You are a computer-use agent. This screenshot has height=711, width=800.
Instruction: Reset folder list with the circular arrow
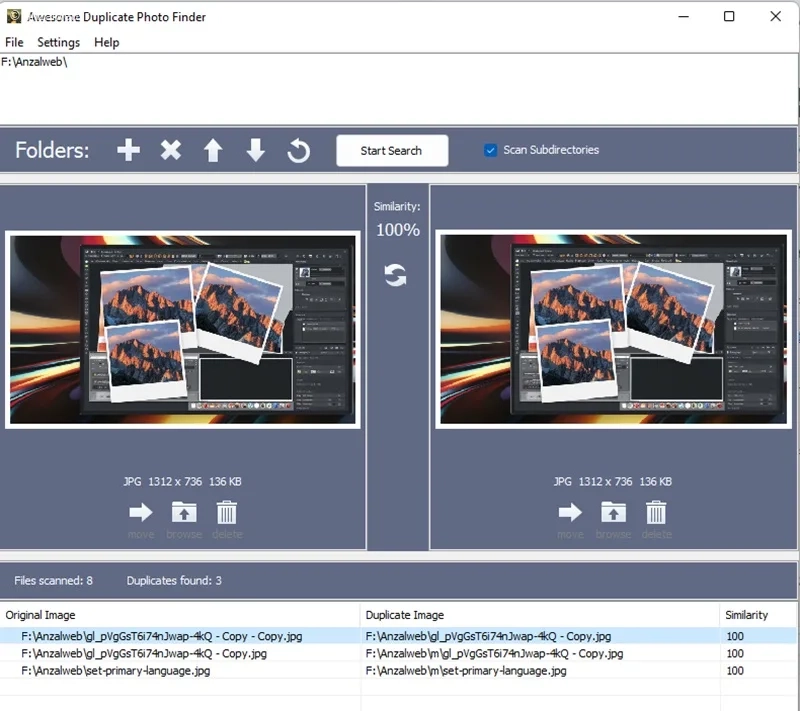coord(298,151)
